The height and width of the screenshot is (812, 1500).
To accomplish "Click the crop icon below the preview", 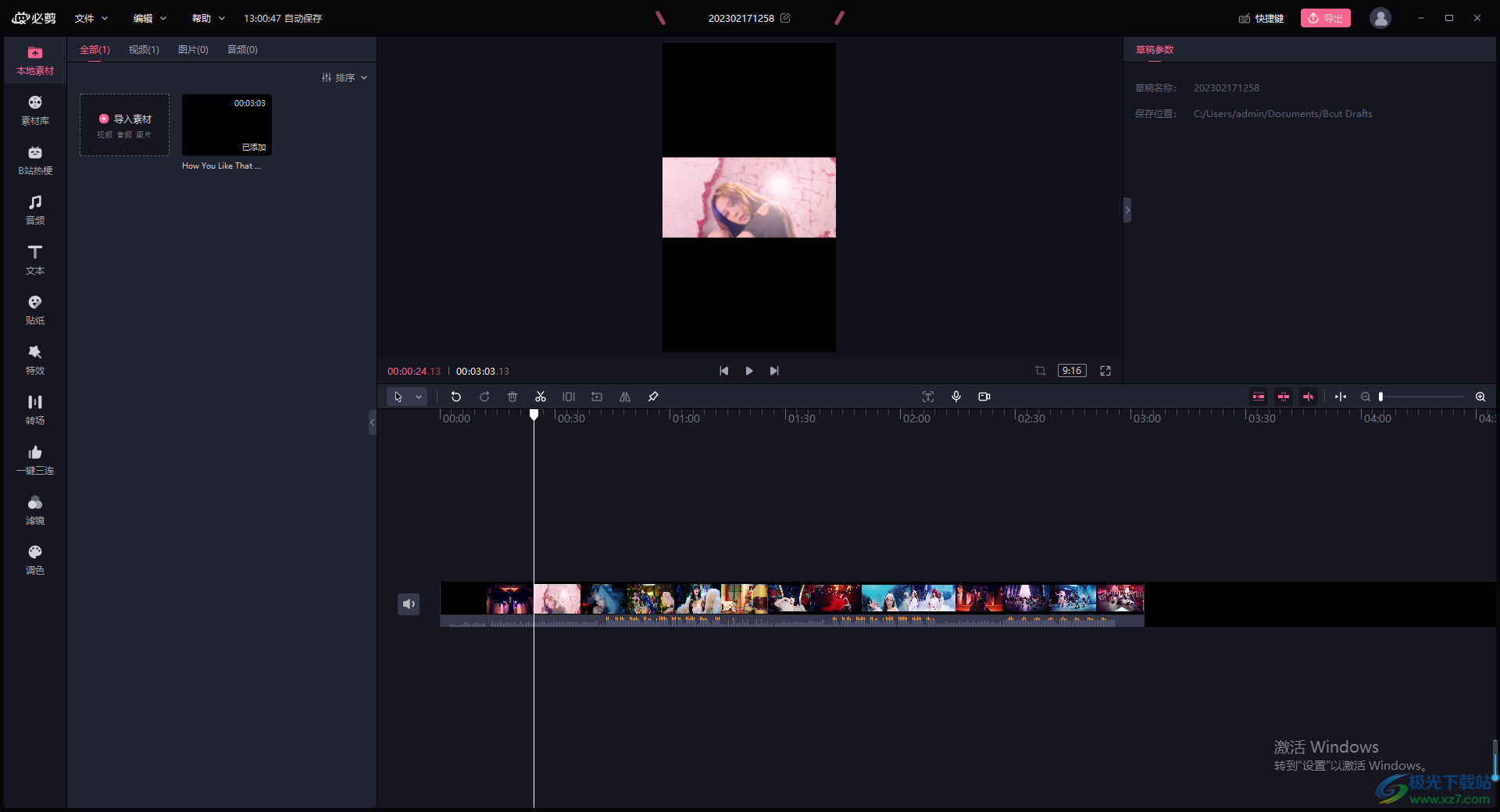I will 1041,371.
